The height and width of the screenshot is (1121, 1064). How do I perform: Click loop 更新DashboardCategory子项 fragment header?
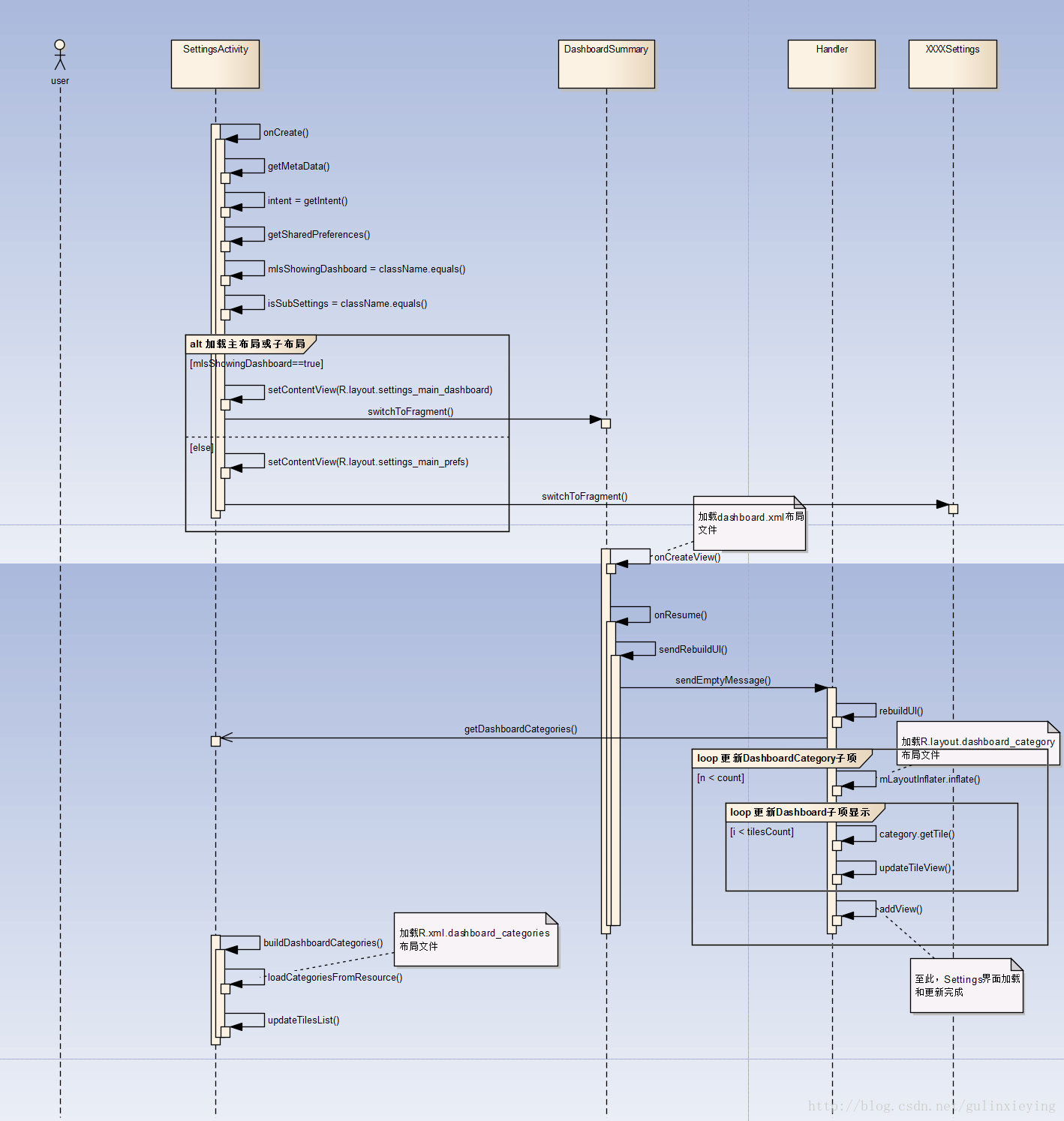pyautogui.click(x=782, y=759)
